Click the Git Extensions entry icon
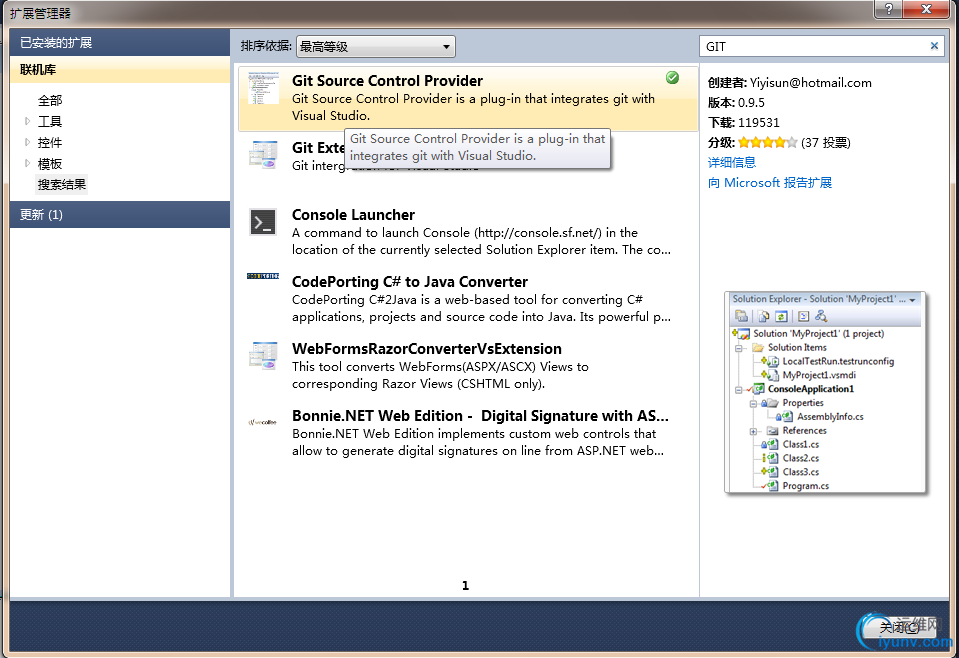This screenshot has height=658, width=959. tap(264, 154)
